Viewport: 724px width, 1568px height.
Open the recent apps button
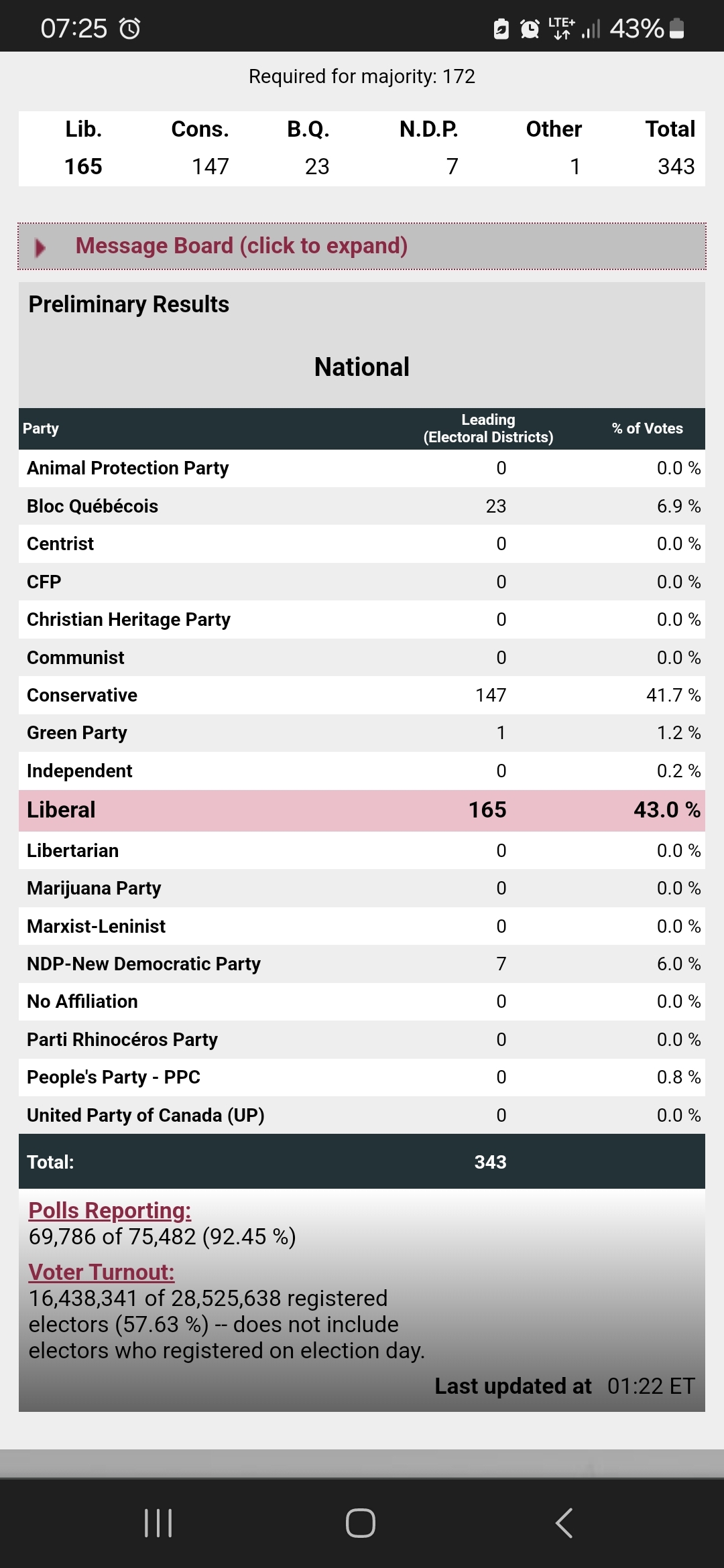pyautogui.click(x=158, y=1522)
